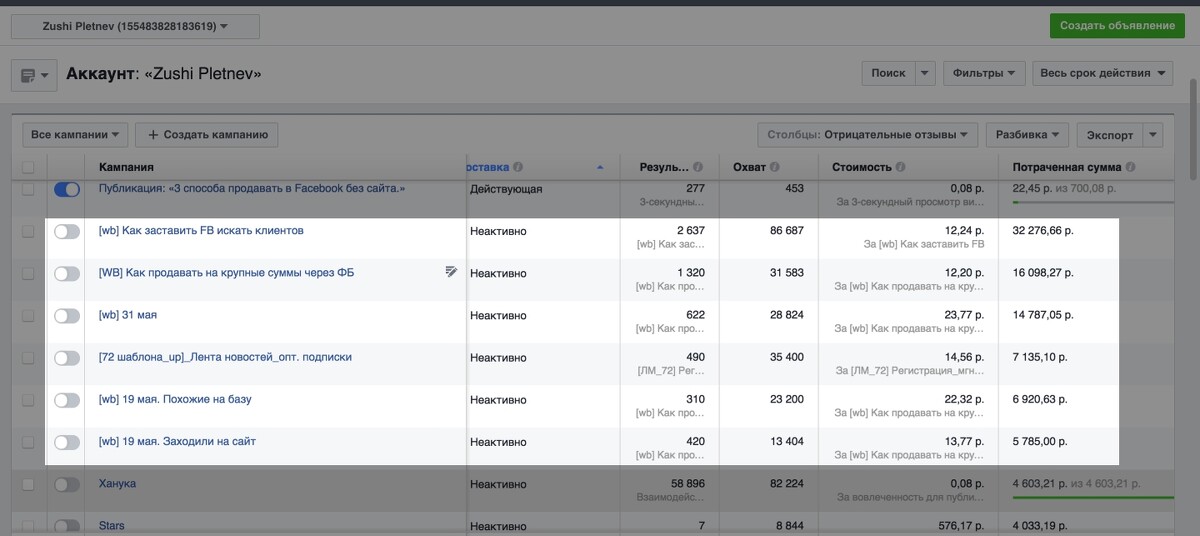Select the spent amount 5 785,00 р.
The height and width of the screenshot is (536, 1200).
point(1040,441)
